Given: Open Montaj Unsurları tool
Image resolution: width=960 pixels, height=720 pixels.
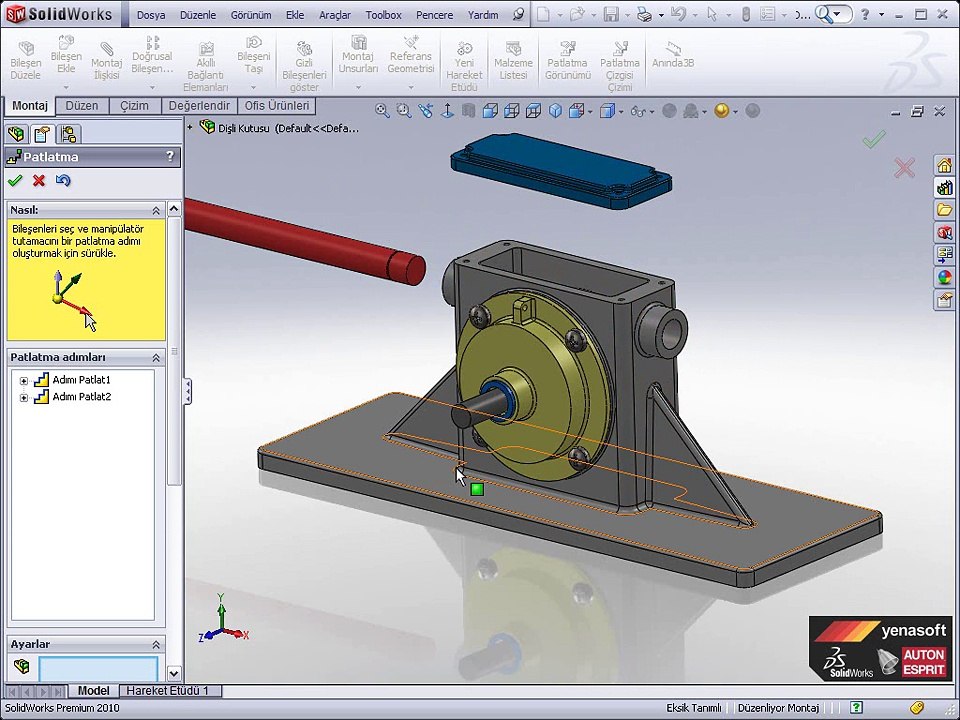Looking at the screenshot, I should [x=358, y=55].
